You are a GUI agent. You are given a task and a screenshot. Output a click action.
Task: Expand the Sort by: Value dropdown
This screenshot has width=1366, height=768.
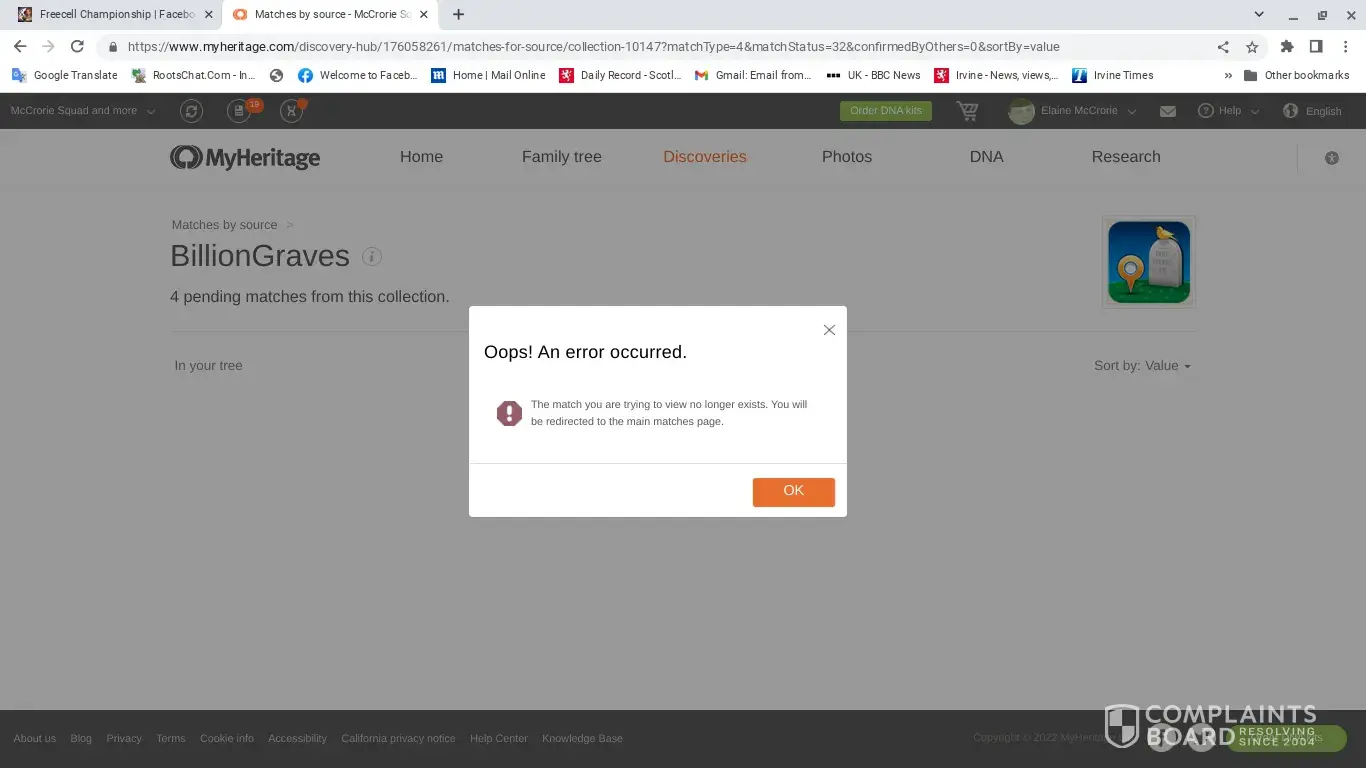pos(1142,366)
